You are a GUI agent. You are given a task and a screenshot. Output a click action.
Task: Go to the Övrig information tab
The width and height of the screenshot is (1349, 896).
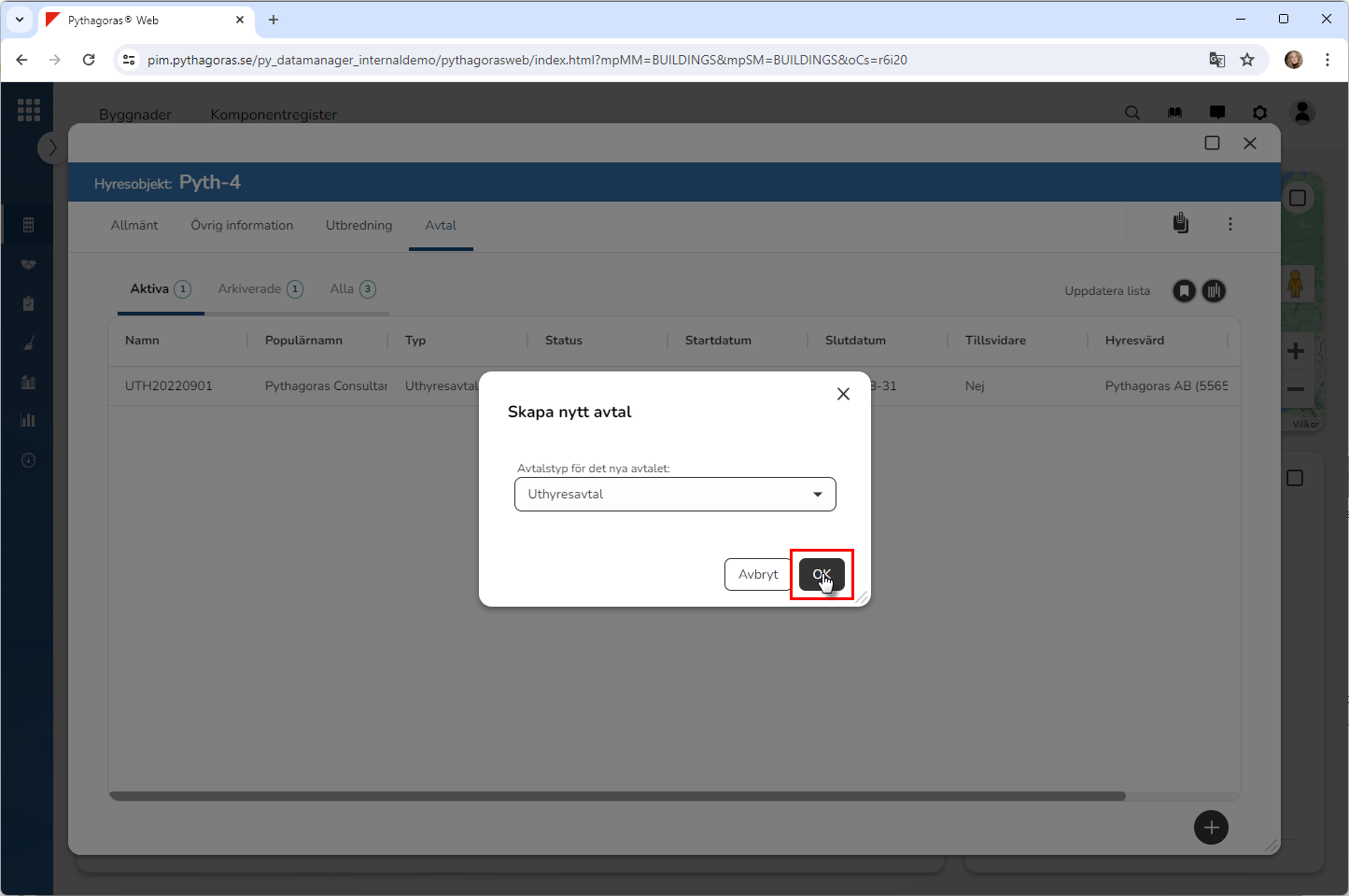click(x=242, y=226)
